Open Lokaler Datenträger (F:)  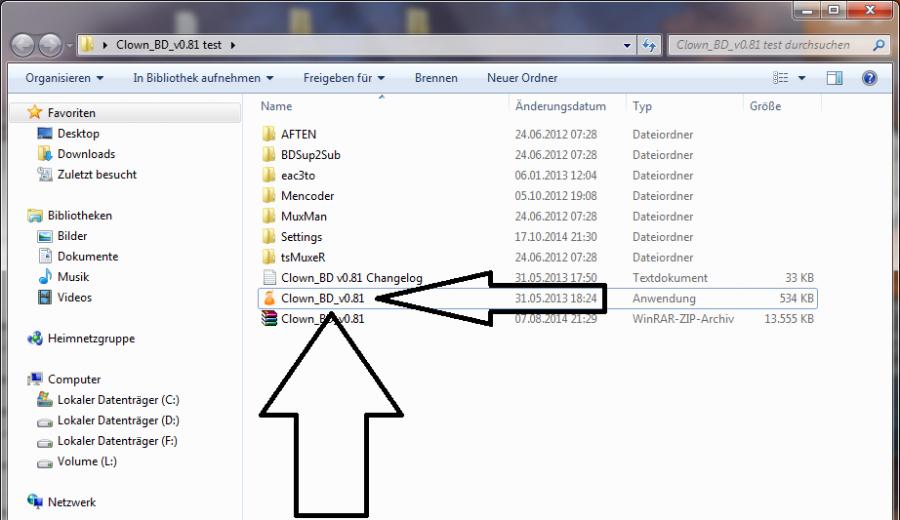pyautogui.click(x=117, y=441)
